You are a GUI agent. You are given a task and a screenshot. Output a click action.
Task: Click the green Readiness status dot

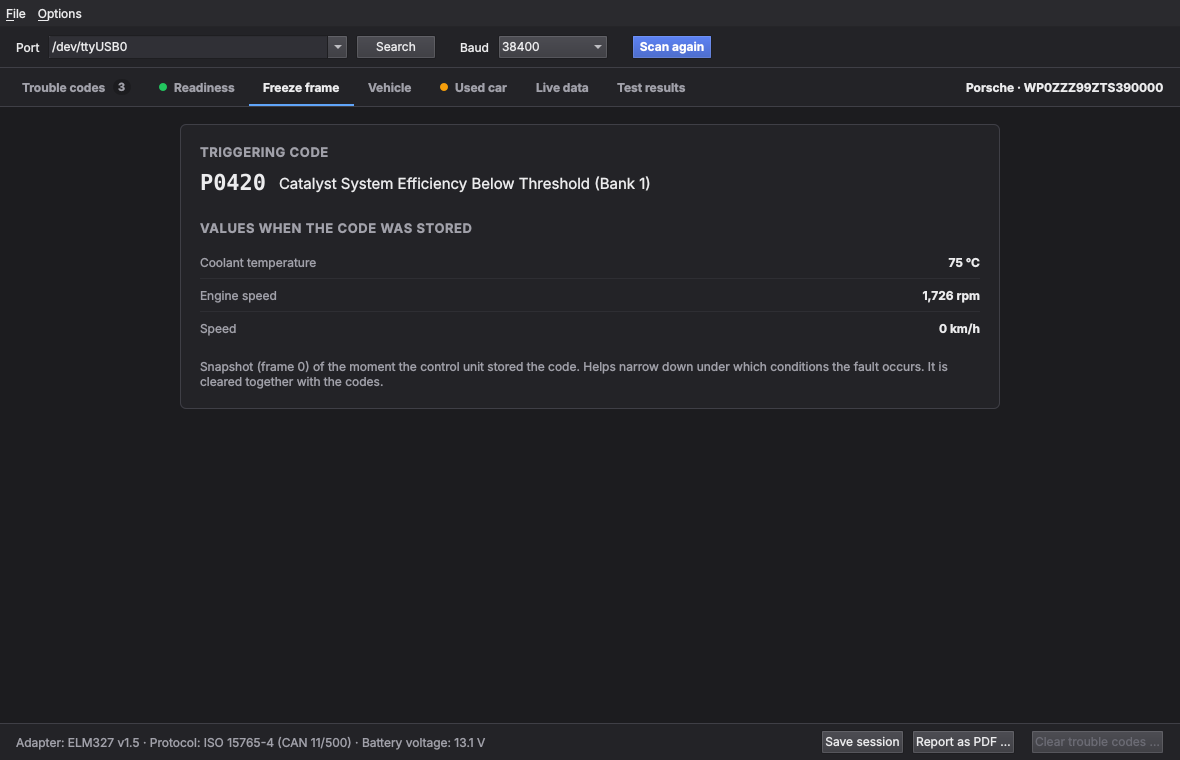163,87
